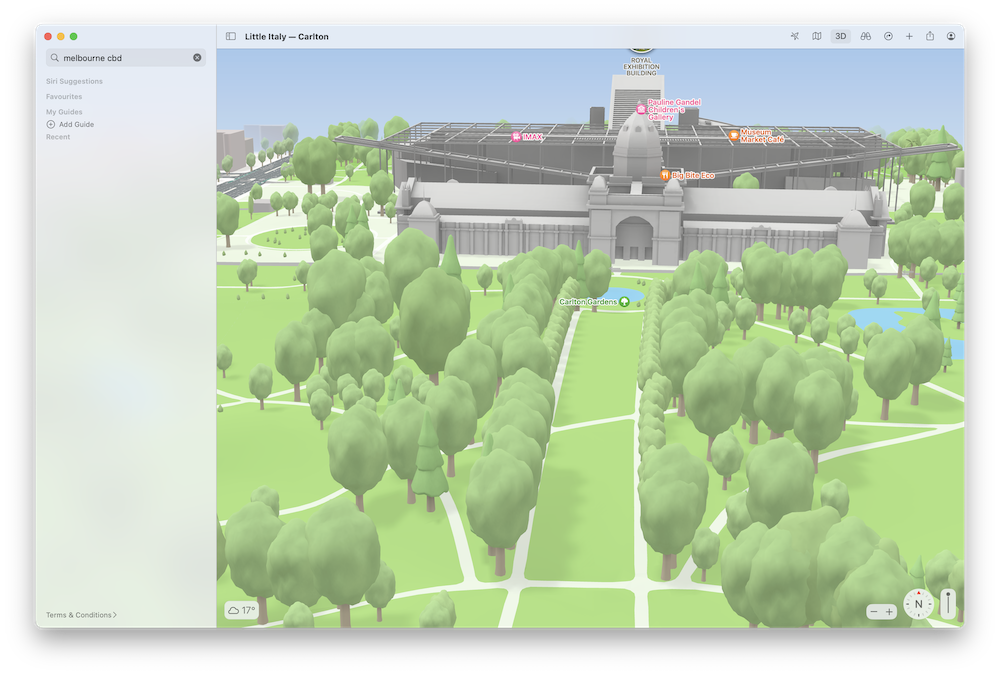Select the IMAX map marker

point(516,136)
